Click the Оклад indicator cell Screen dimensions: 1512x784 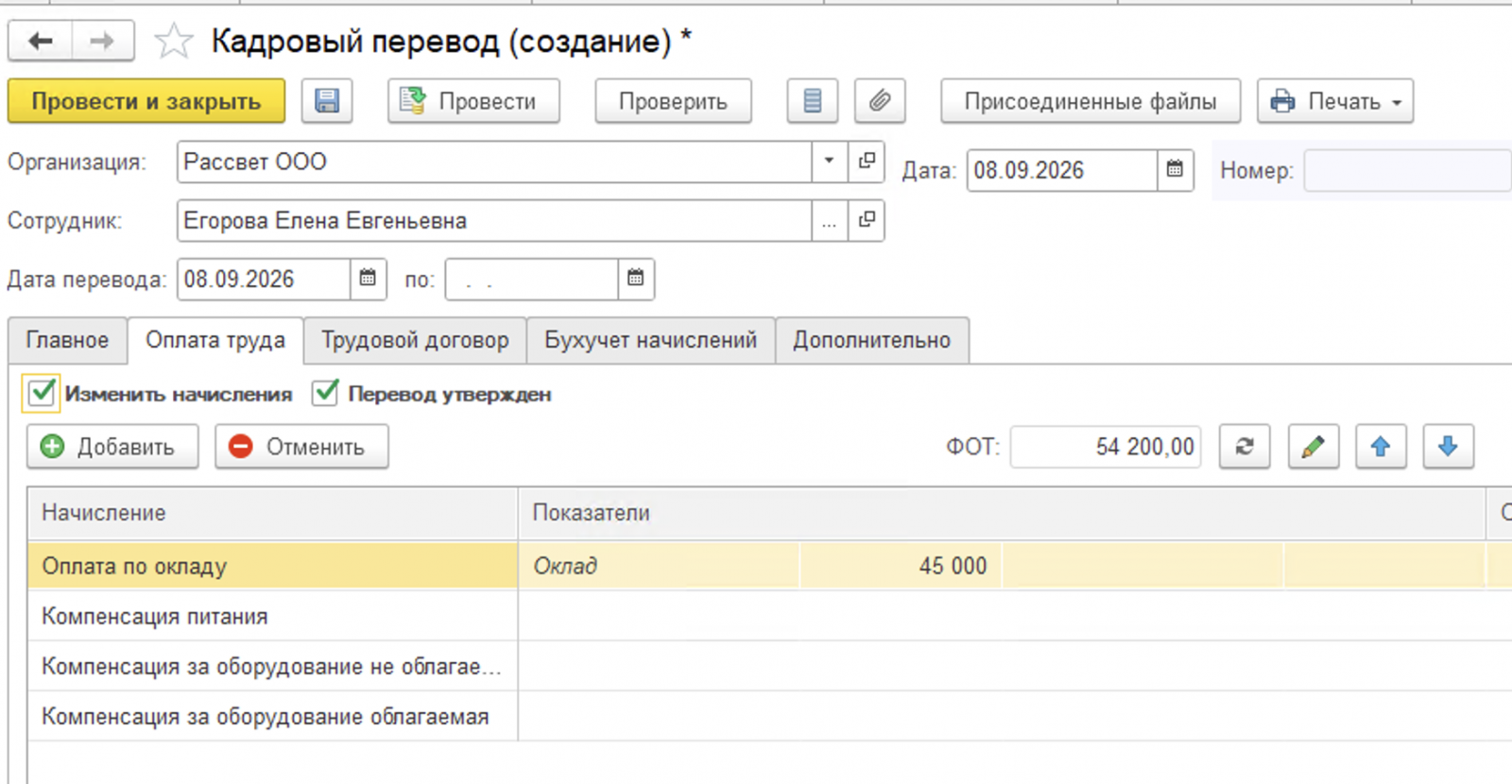[659, 566]
